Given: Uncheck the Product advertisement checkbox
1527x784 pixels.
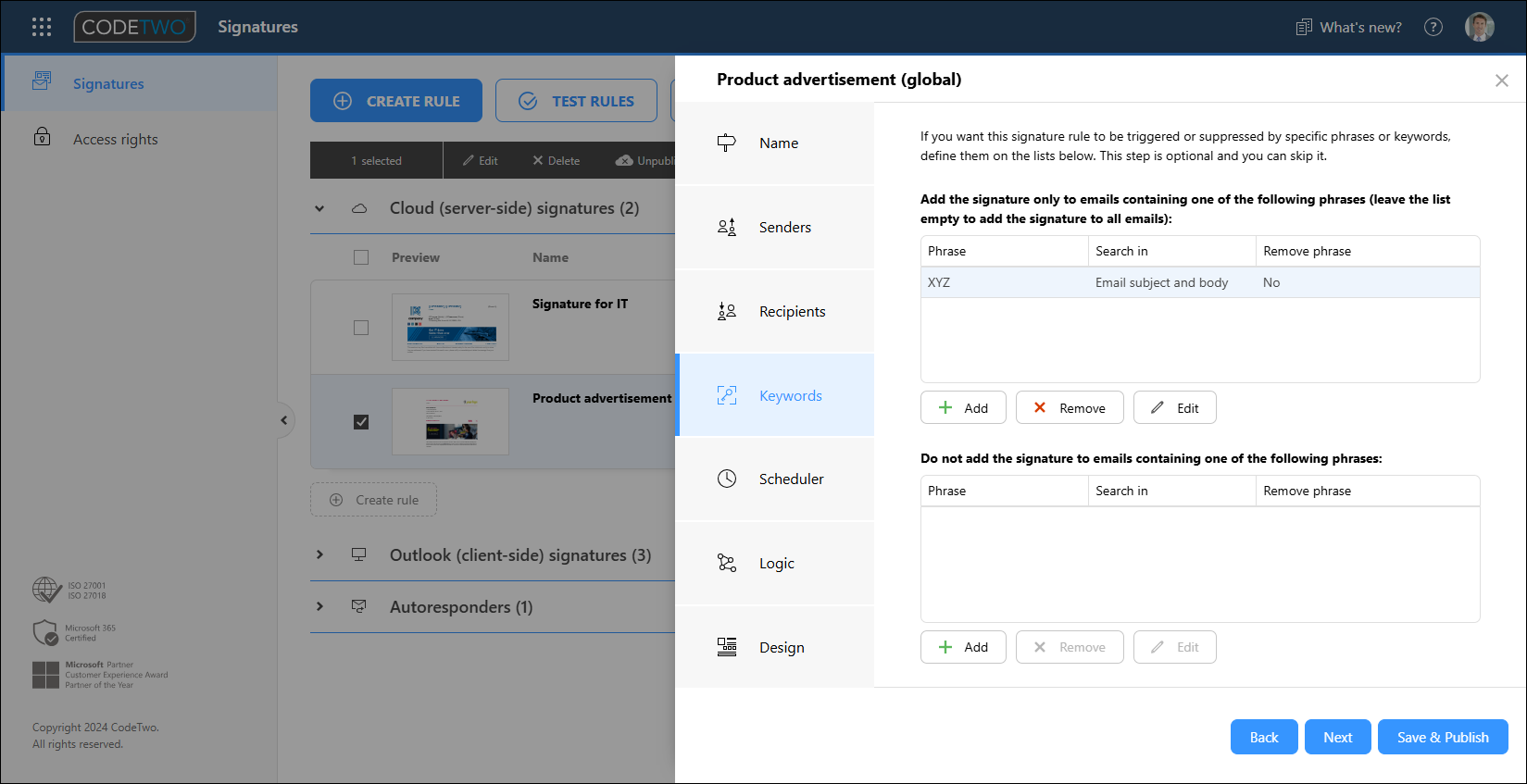Looking at the screenshot, I should [x=361, y=422].
